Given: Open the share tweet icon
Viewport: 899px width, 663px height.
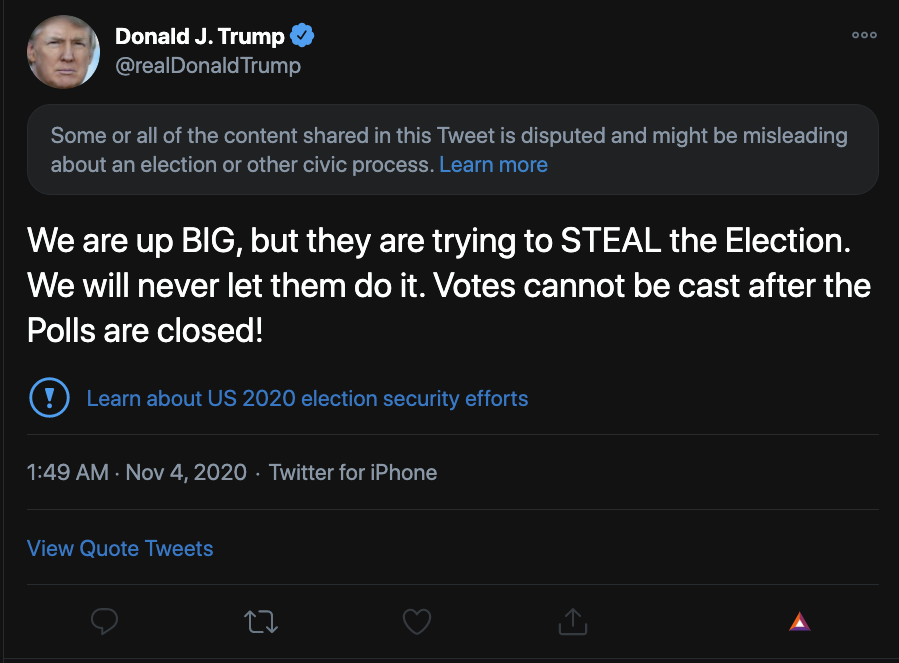Looking at the screenshot, I should [x=572, y=622].
